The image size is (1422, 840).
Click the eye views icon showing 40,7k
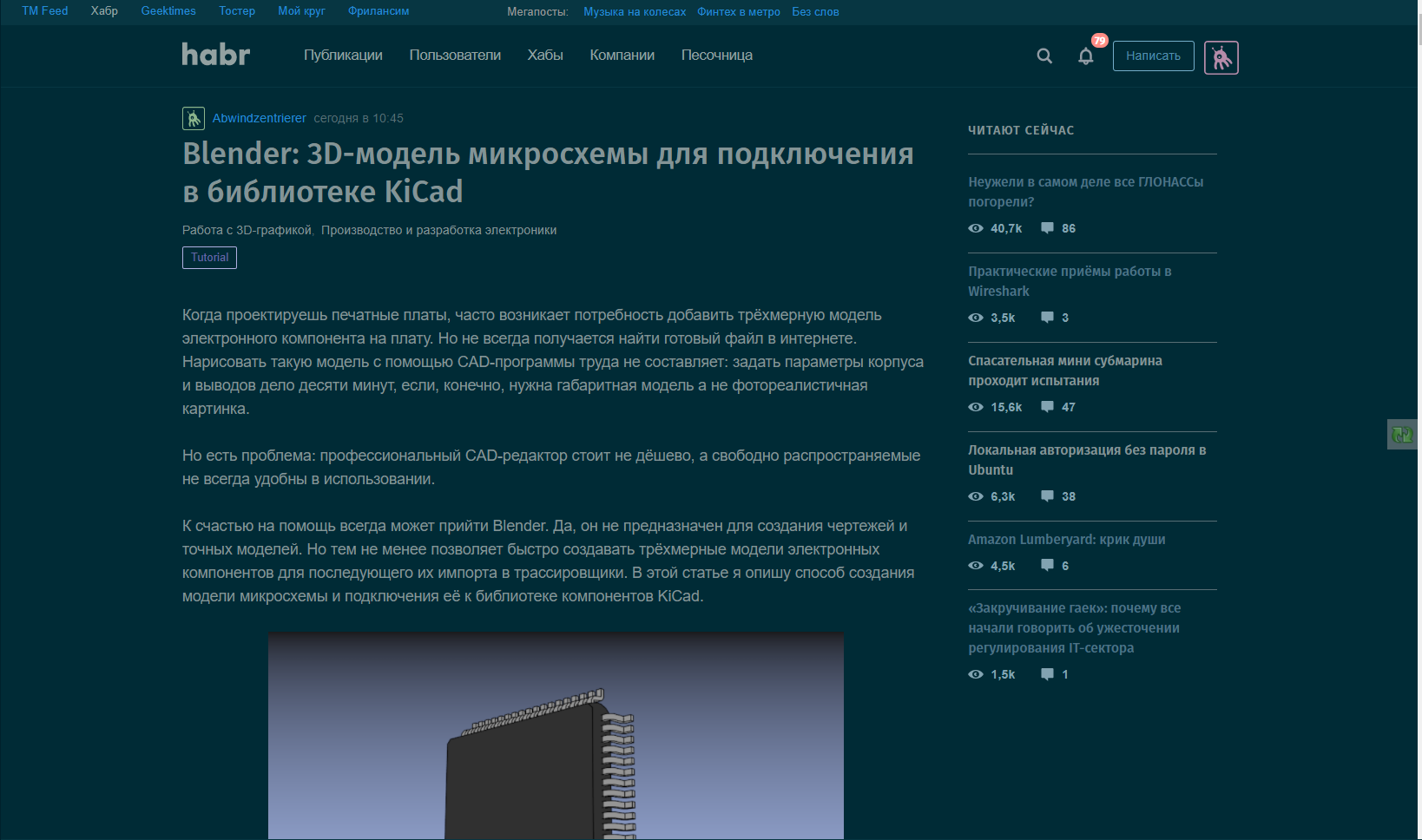pyautogui.click(x=976, y=228)
